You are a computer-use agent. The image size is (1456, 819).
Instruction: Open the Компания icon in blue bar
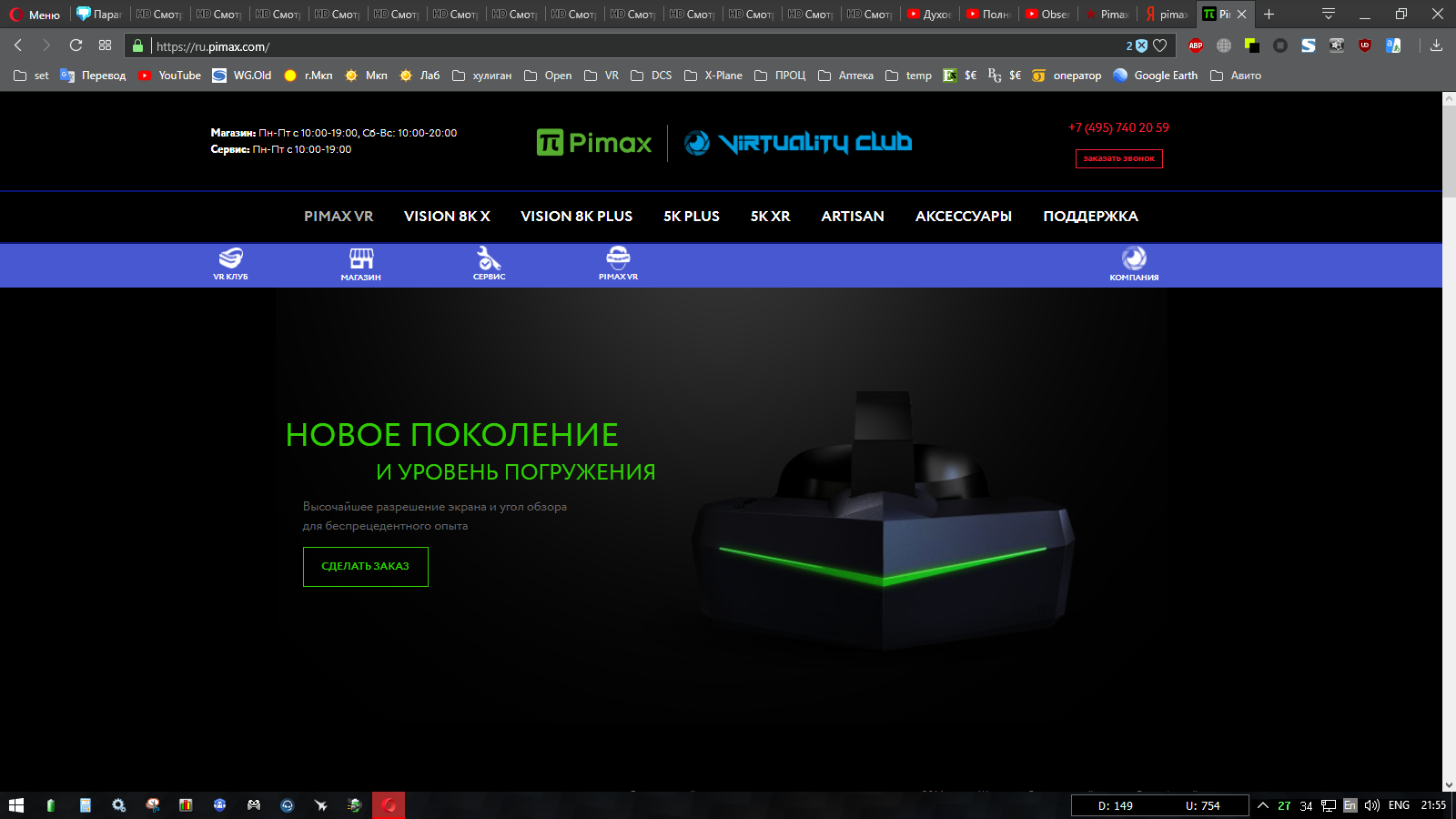pyautogui.click(x=1134, y=264)
